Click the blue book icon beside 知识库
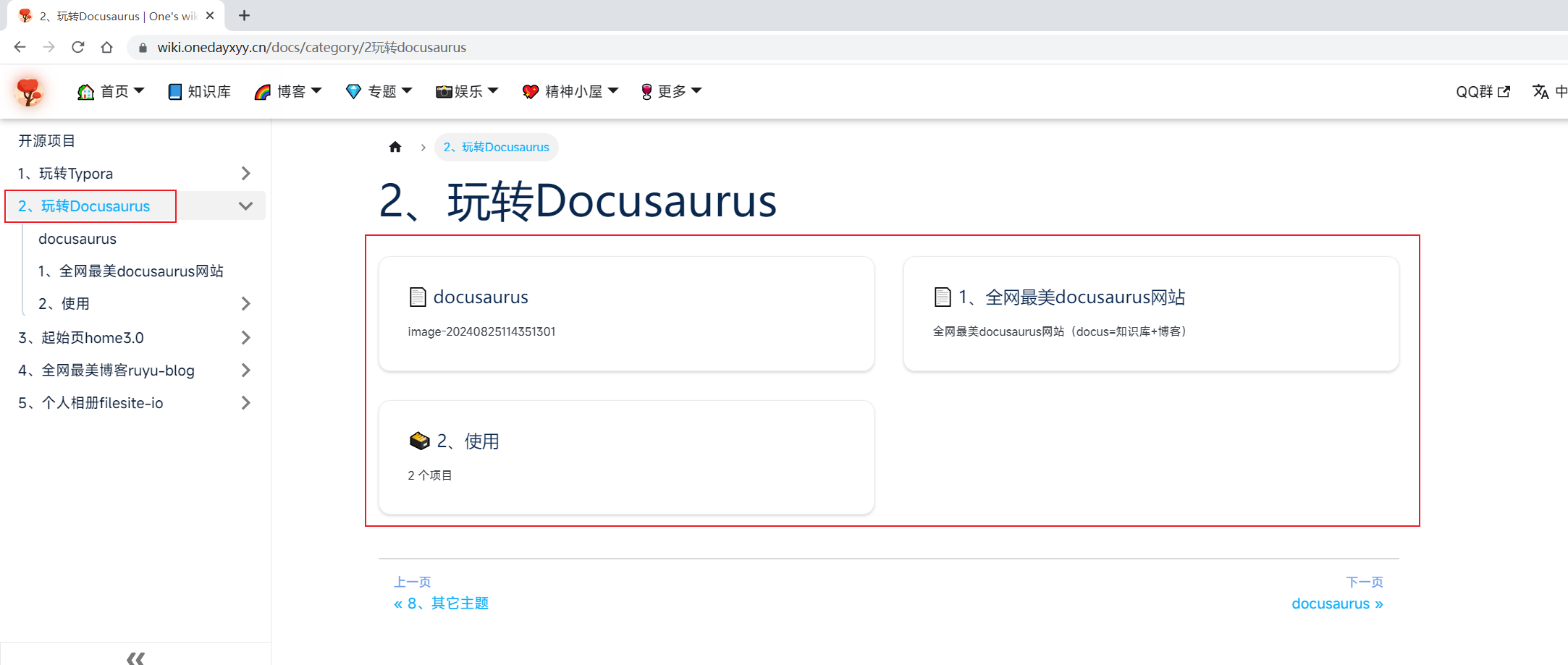The image size is (1568, 665). click(174, 92)
